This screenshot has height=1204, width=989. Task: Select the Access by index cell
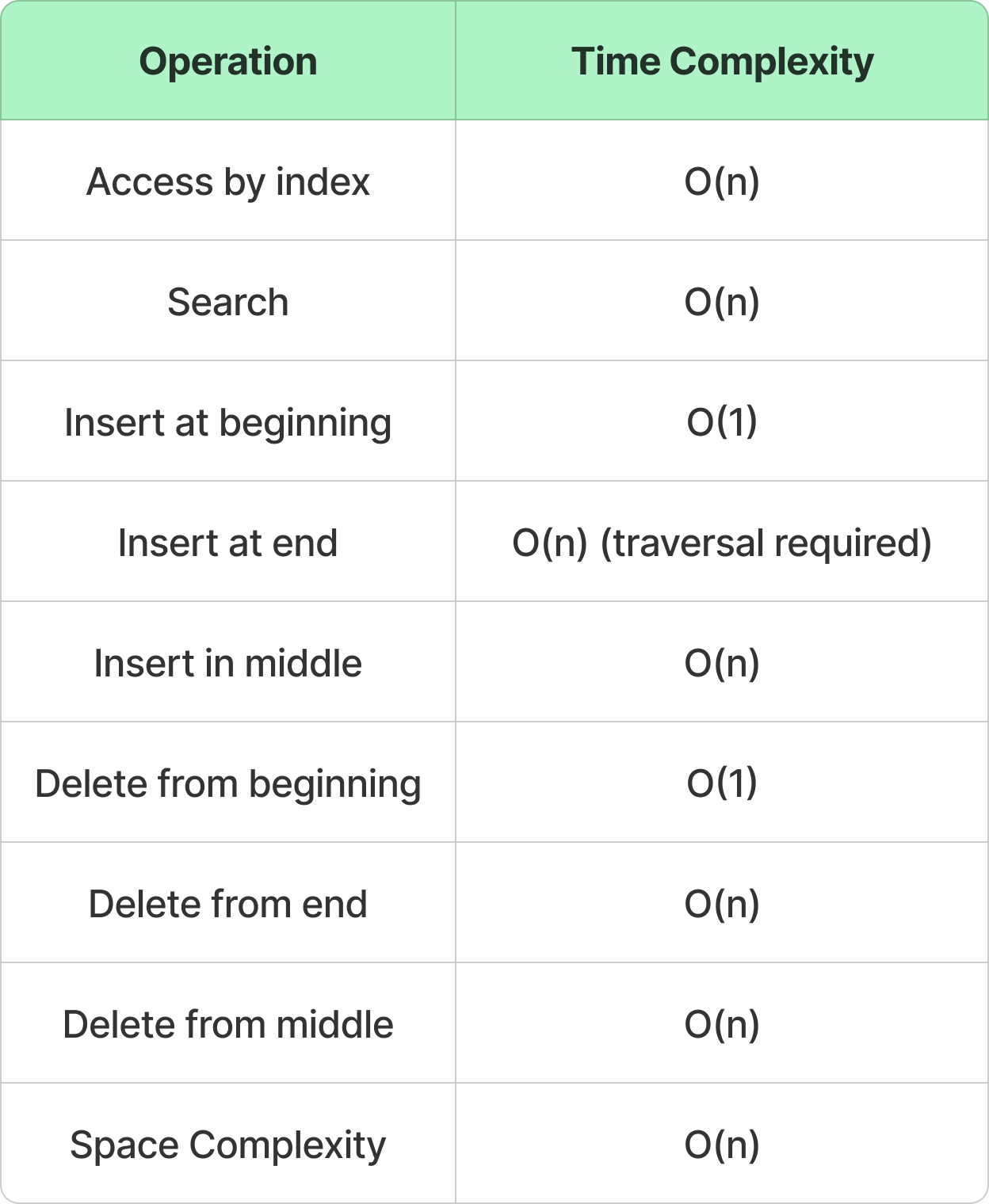tap(228, 181)
